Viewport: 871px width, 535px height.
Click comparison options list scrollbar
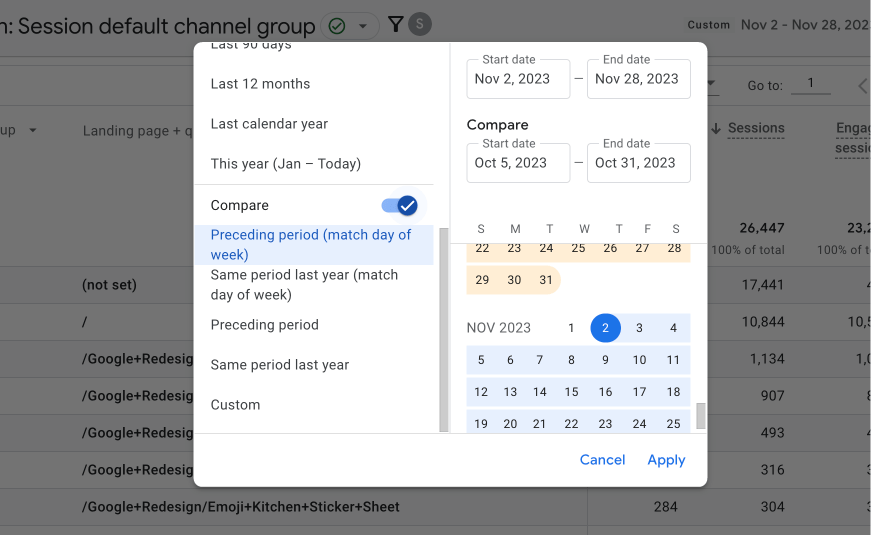pos(443,329)
